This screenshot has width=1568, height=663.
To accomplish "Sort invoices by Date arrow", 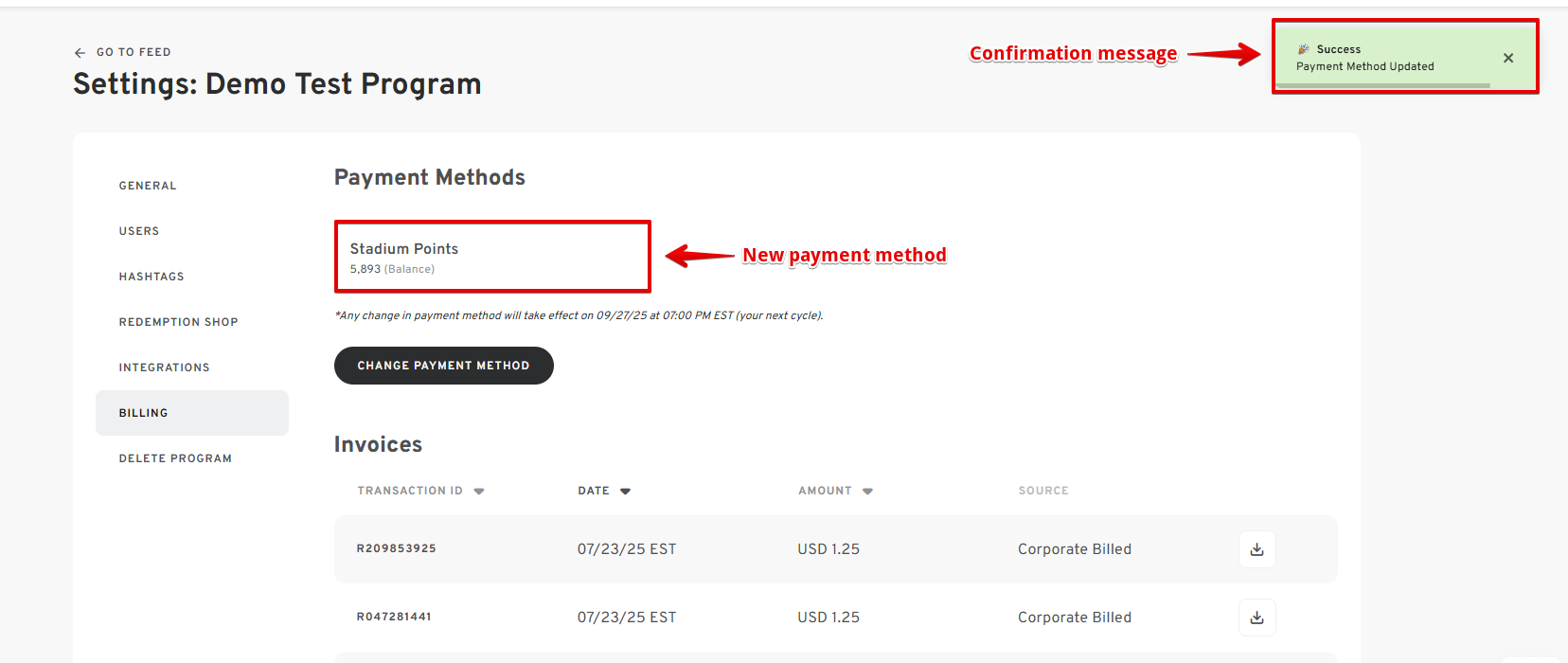I will 625,492.
